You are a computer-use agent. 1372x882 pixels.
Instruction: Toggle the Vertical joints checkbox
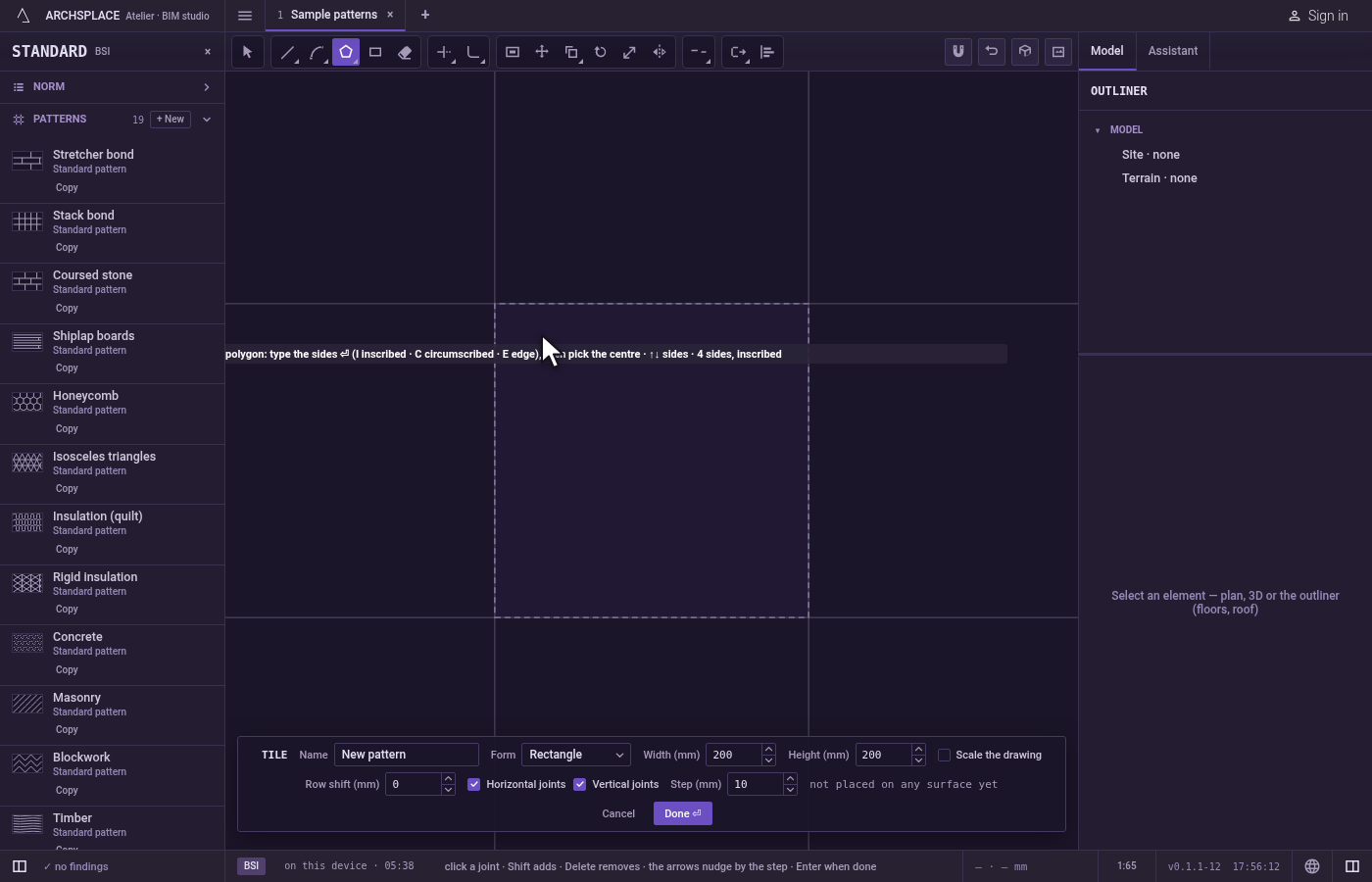[580, 784]
